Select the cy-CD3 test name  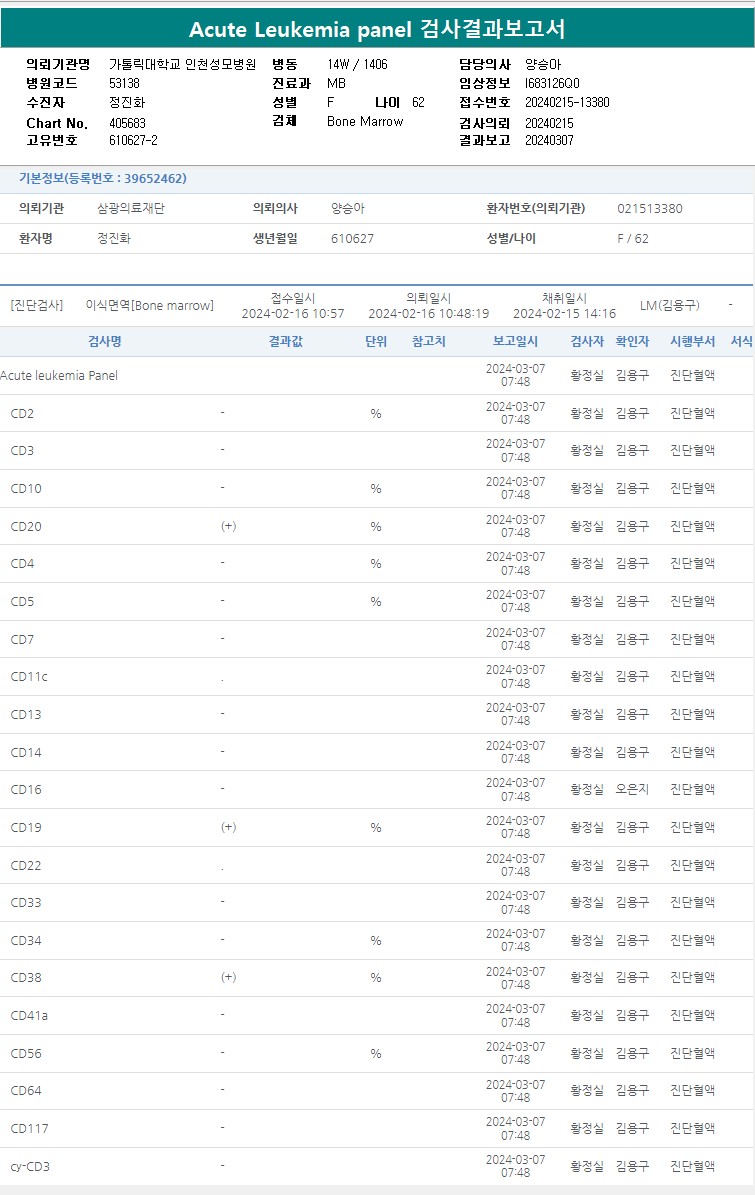(30, 1166)
